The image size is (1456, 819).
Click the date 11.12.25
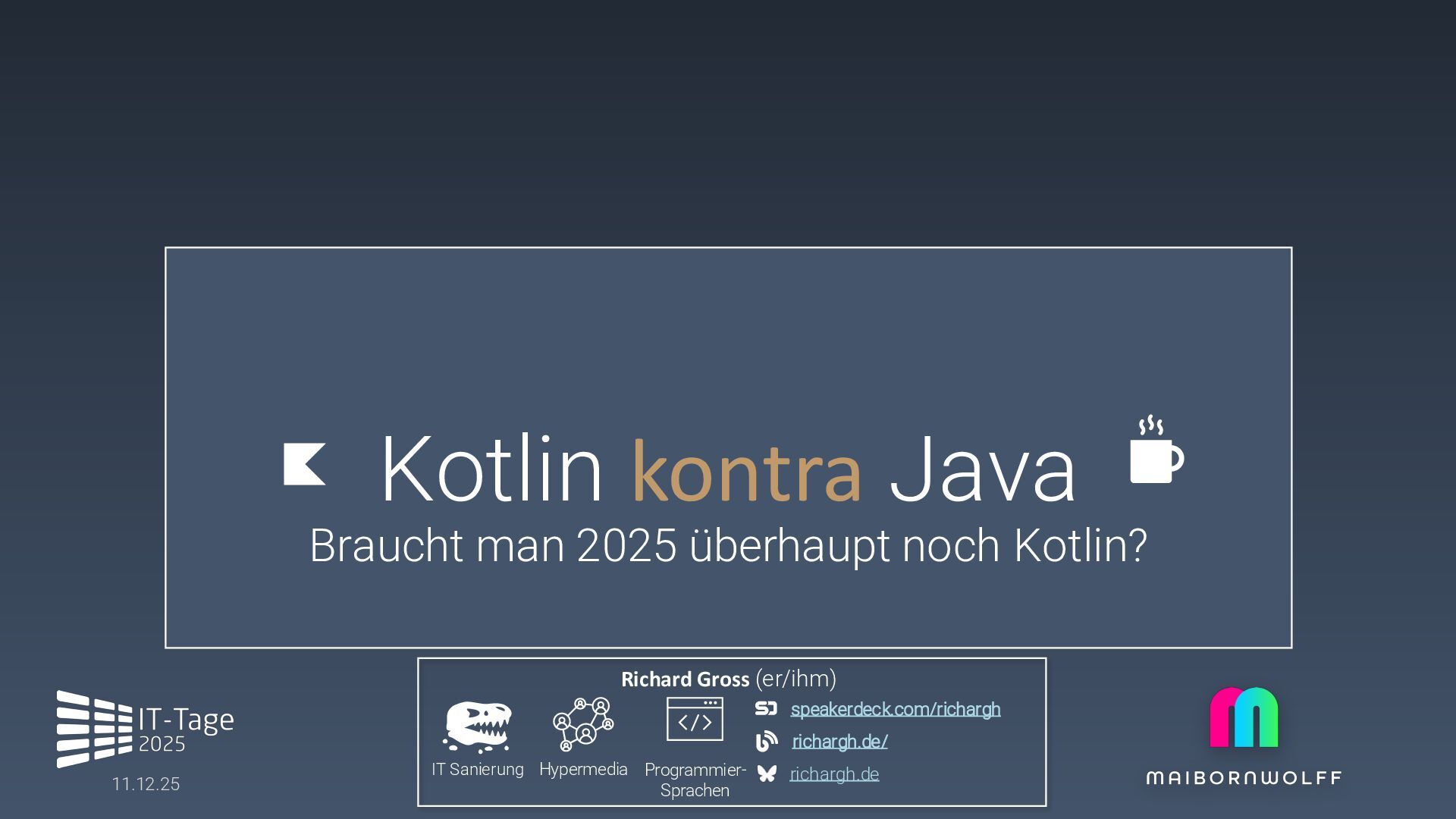(x=146, y=784)
